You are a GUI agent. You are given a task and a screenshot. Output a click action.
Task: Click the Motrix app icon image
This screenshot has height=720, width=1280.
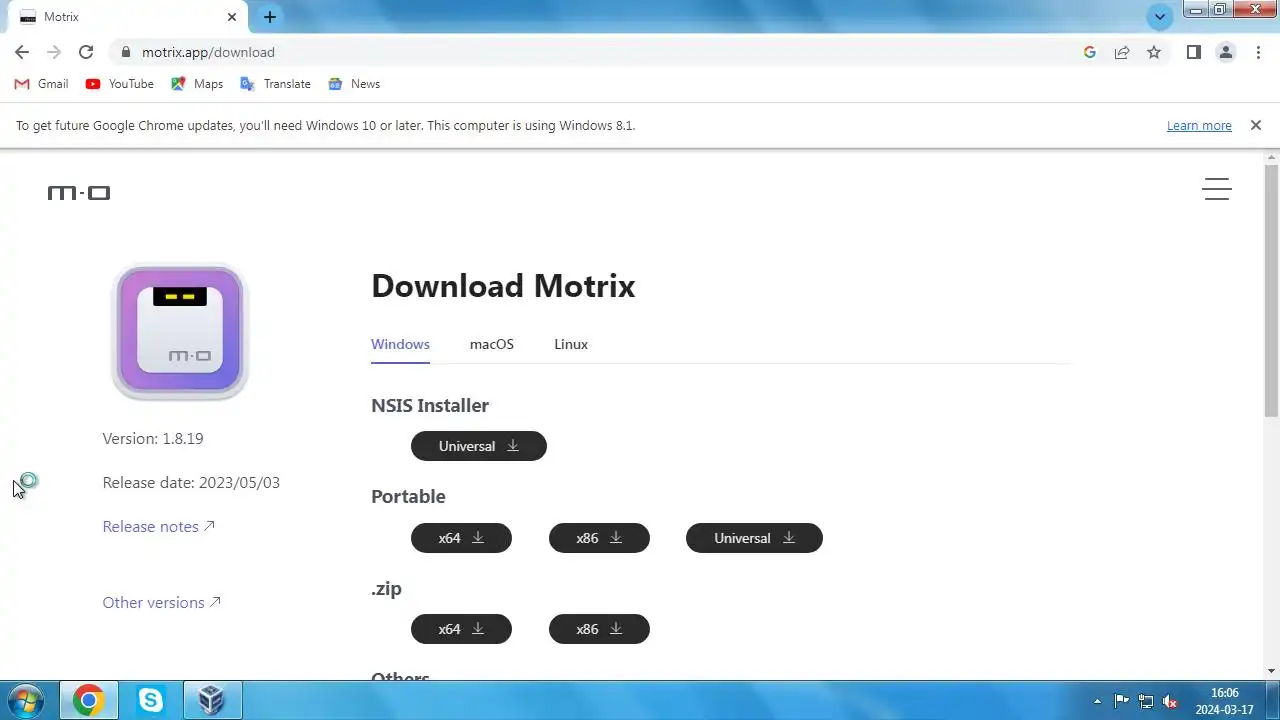coord(180,332)
